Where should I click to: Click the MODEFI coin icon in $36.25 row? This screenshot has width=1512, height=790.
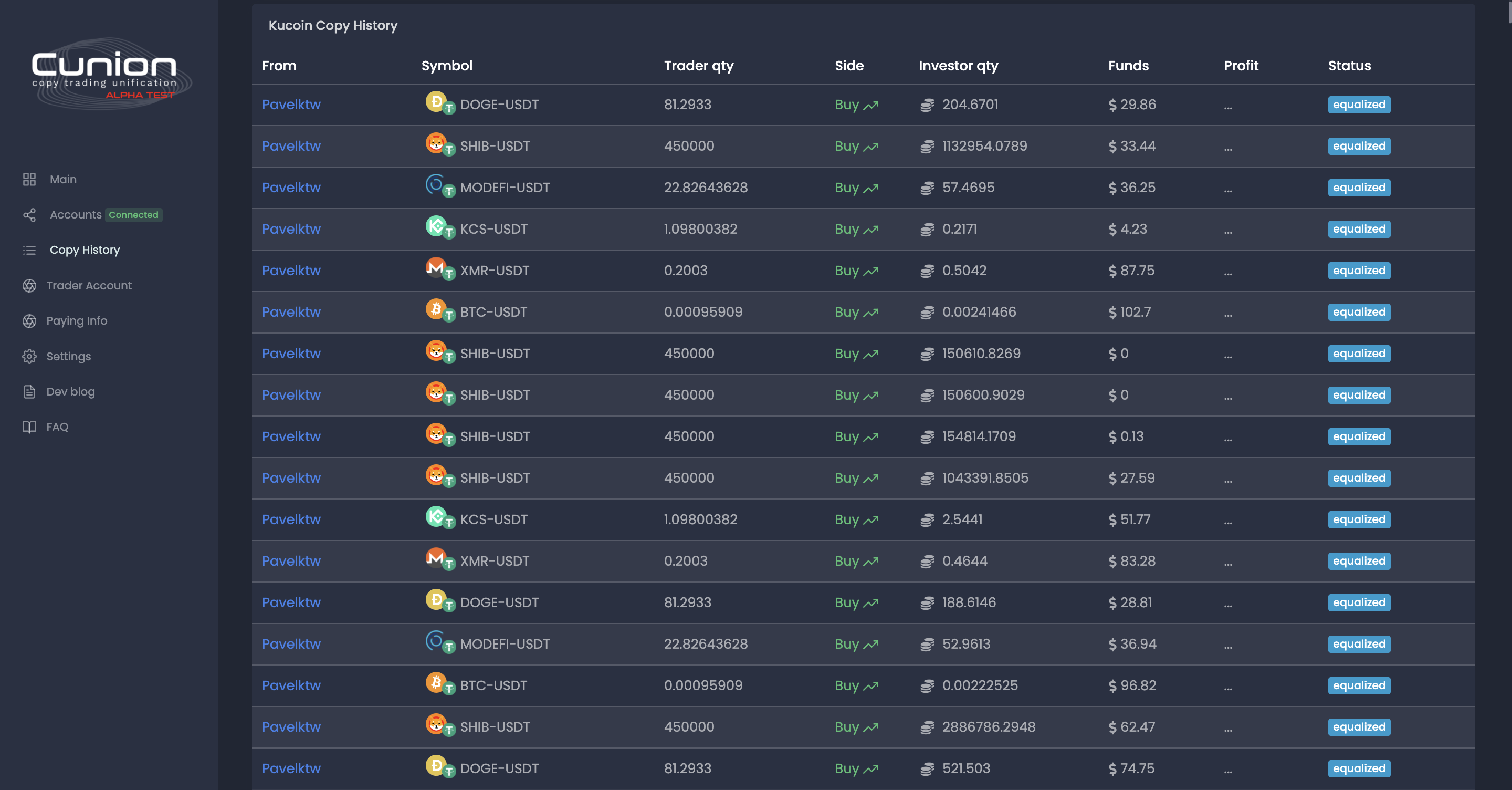coord(436,184)
